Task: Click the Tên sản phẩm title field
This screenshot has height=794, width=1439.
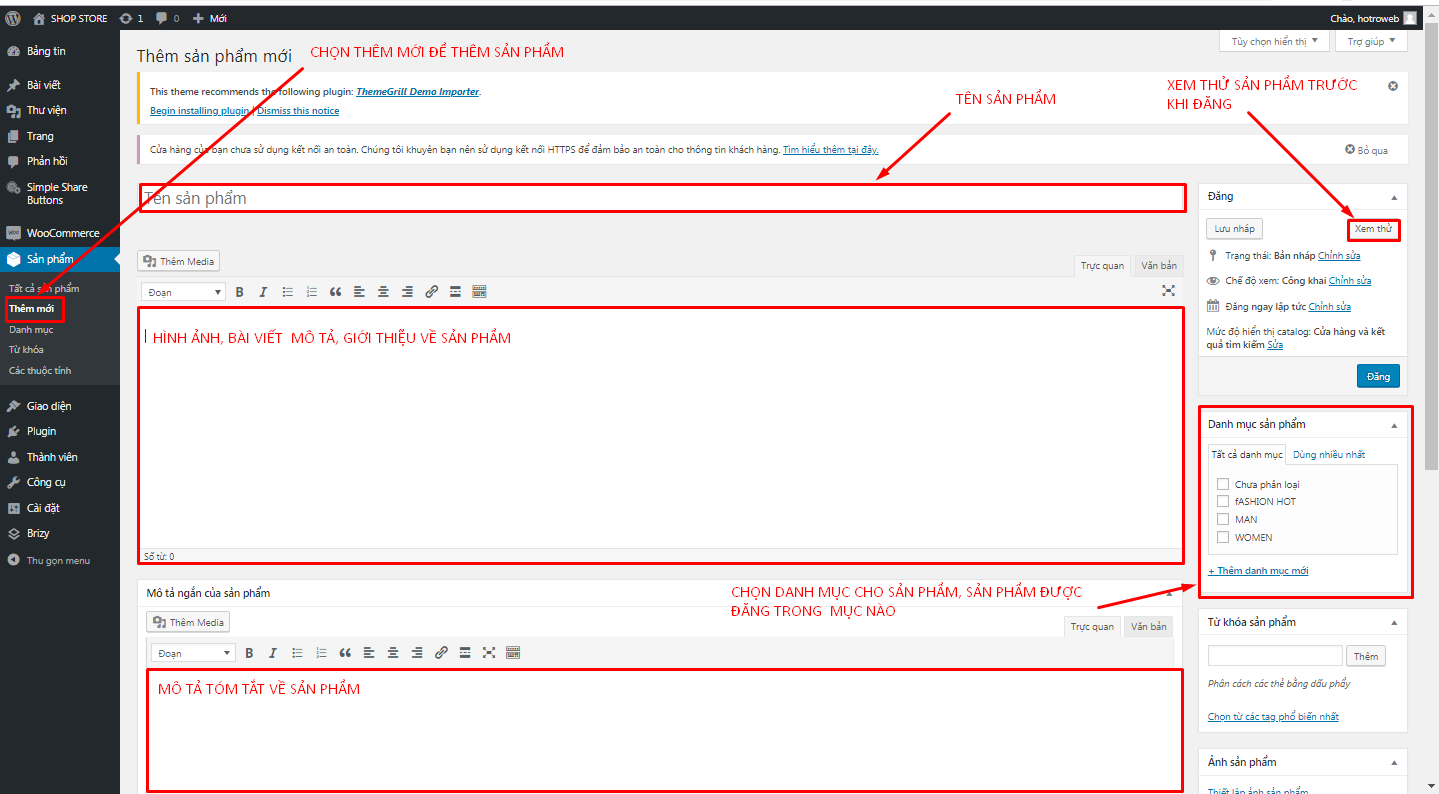Action: pos(661,198)
